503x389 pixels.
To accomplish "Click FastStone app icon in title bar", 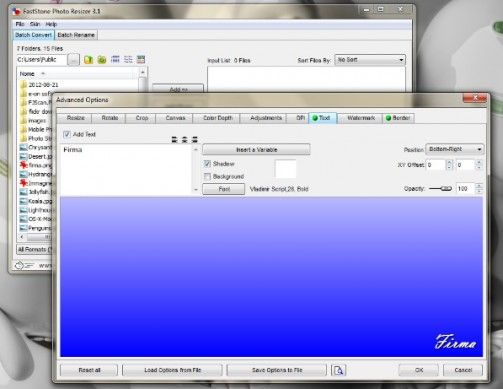I will tap(16, 12).
